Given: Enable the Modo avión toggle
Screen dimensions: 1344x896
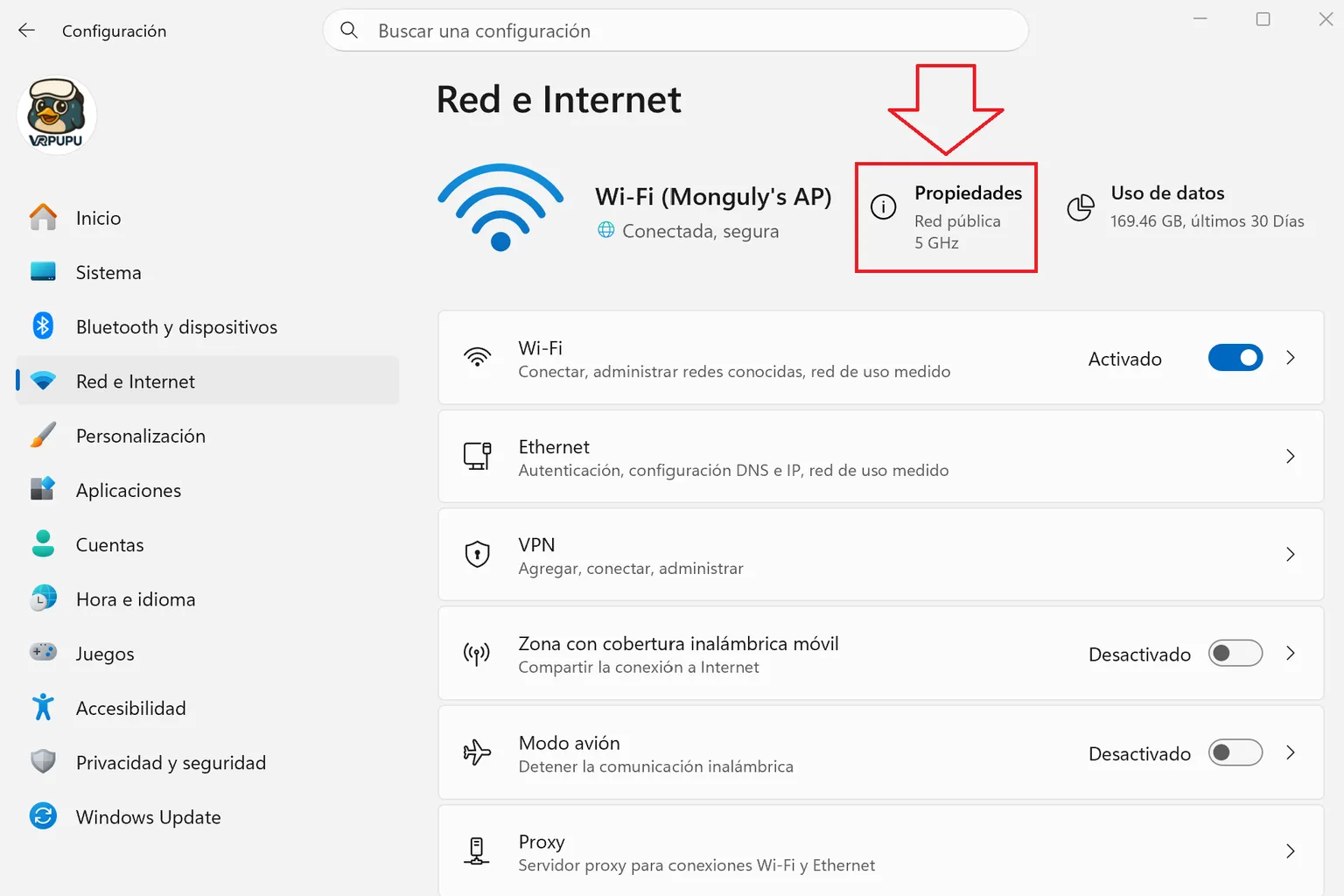Looking at the screenshot, I should pyautogui.click(x=1235, y=752).
